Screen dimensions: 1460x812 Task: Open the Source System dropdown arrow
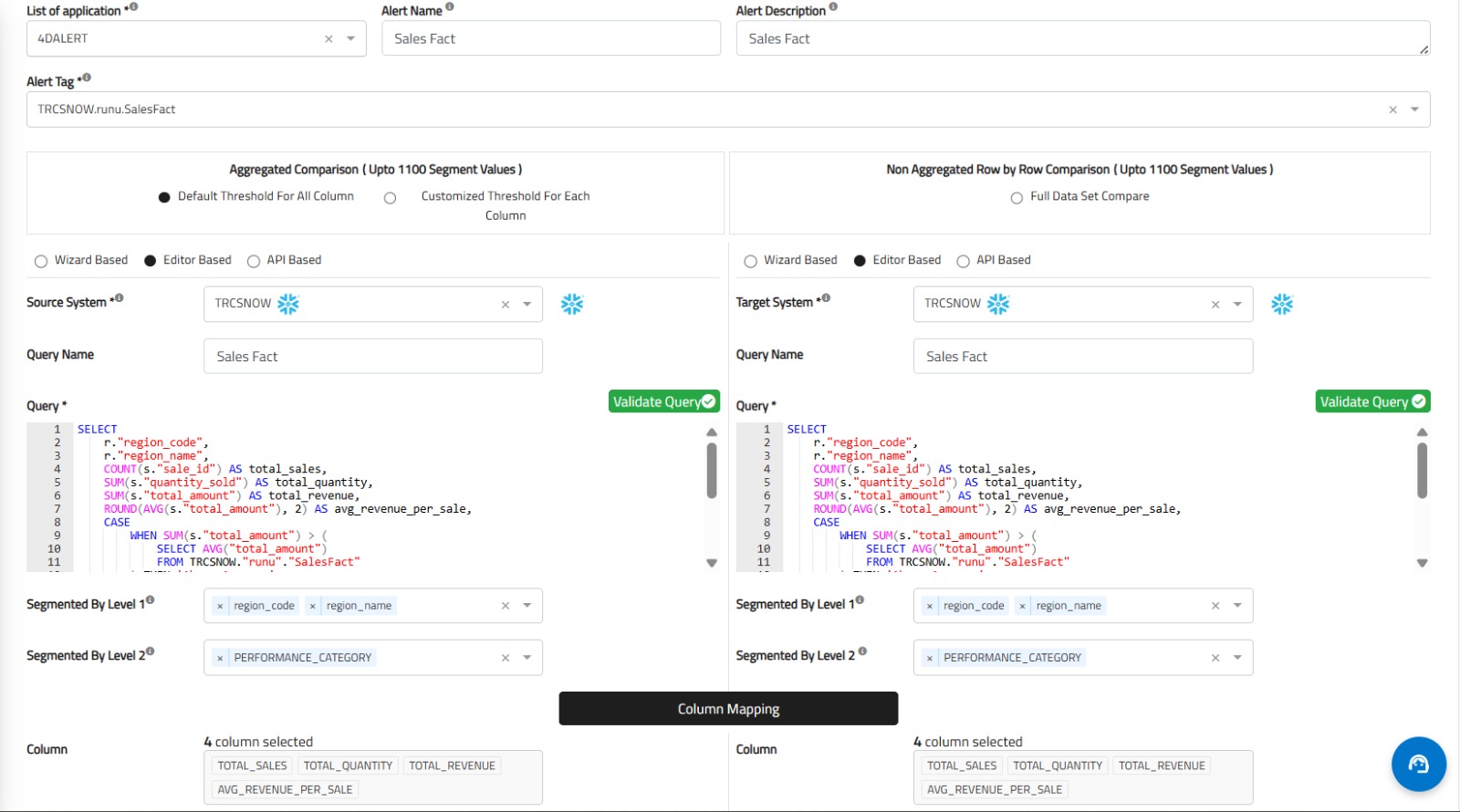point(527,305)
